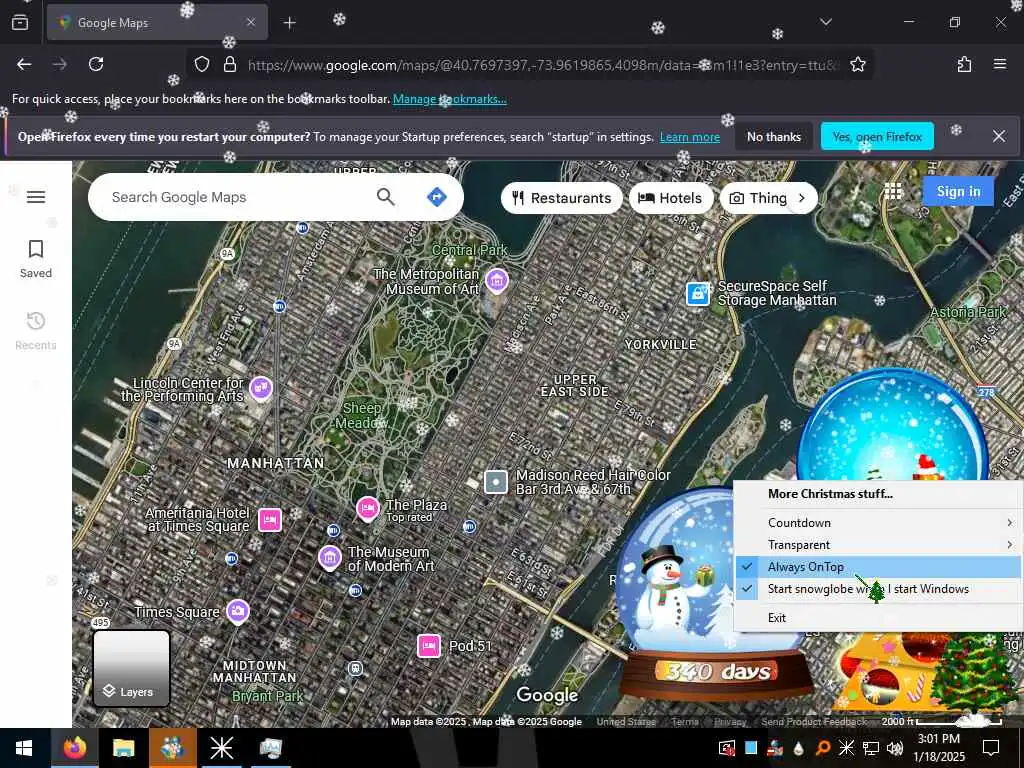Filter map by Things to do chip
The image size is (1024, 768).
(758, 198)
